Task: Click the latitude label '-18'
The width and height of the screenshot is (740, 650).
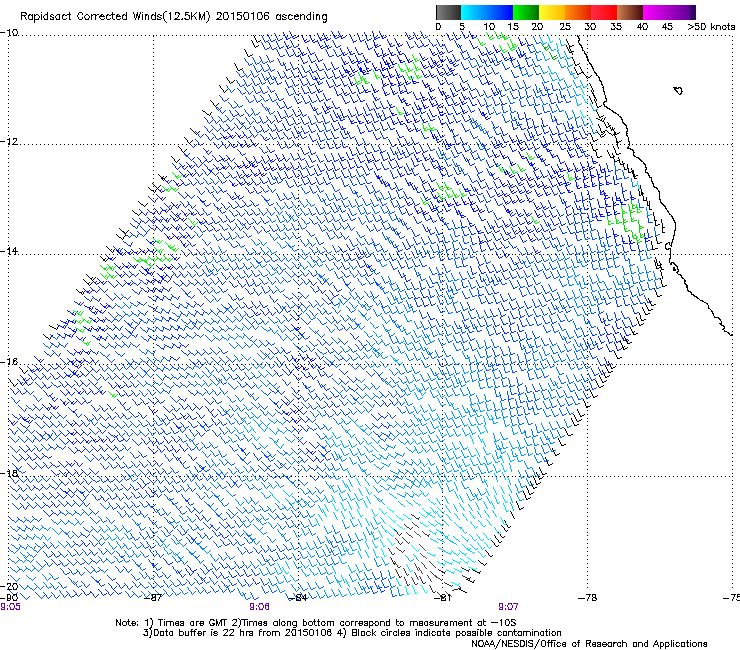Action: point(9,473)
